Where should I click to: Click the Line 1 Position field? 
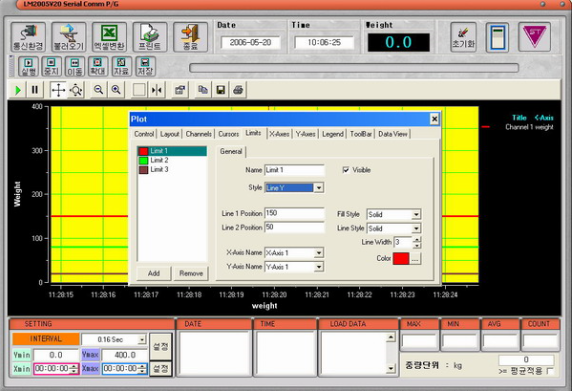click(x=295, y=213)
